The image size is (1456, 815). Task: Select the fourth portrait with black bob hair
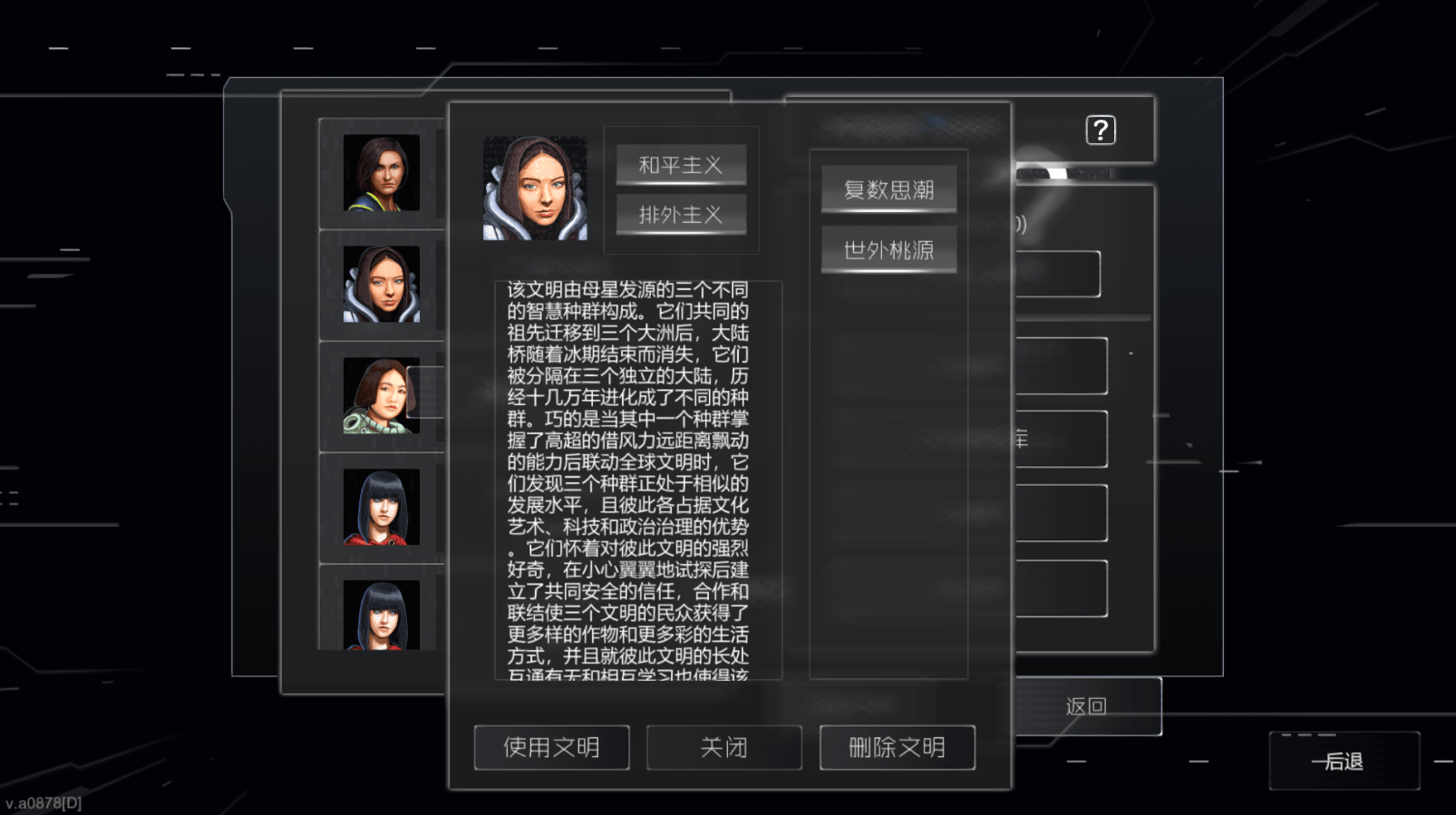pos(382,507)
